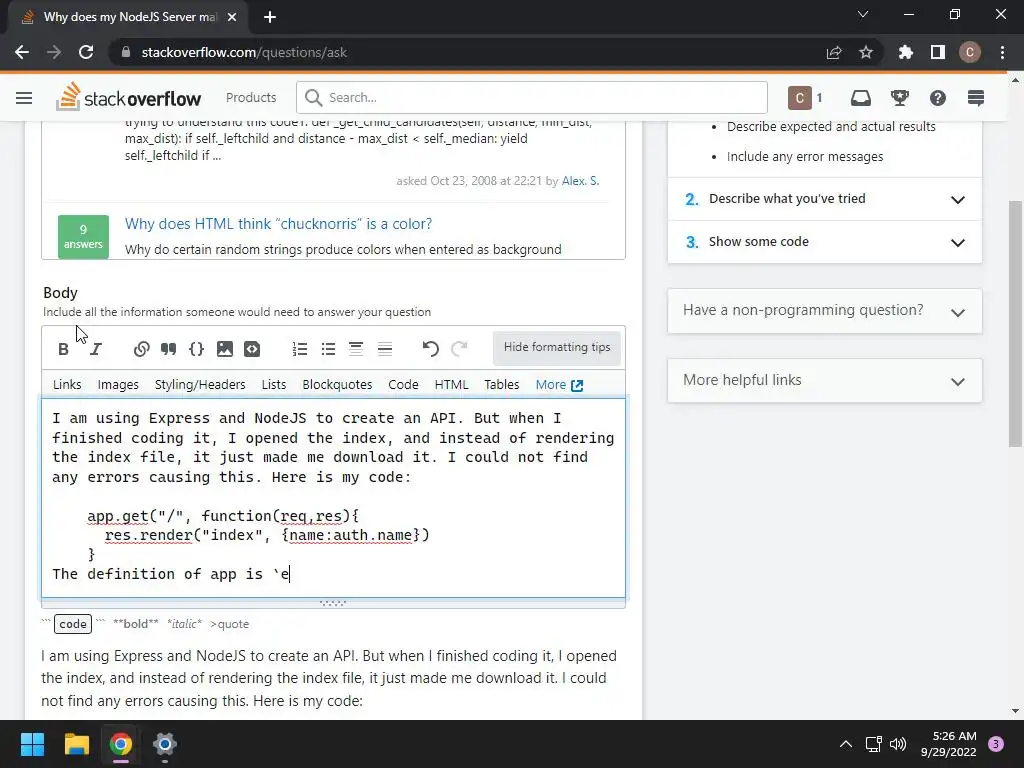The width and height of the screenshot is (1024, 768).
Task: Show the HTML formatting tip tab
Action: (x=451, y=385)
